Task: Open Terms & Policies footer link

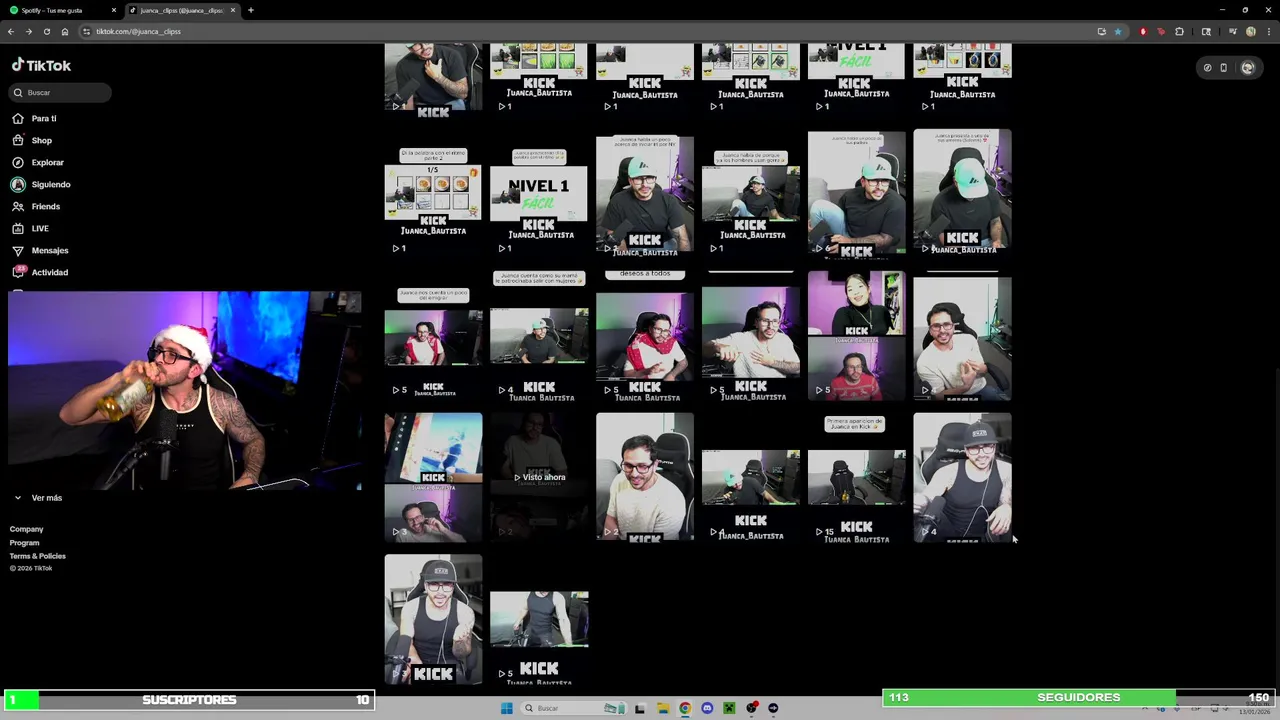Action: (37, 556)
